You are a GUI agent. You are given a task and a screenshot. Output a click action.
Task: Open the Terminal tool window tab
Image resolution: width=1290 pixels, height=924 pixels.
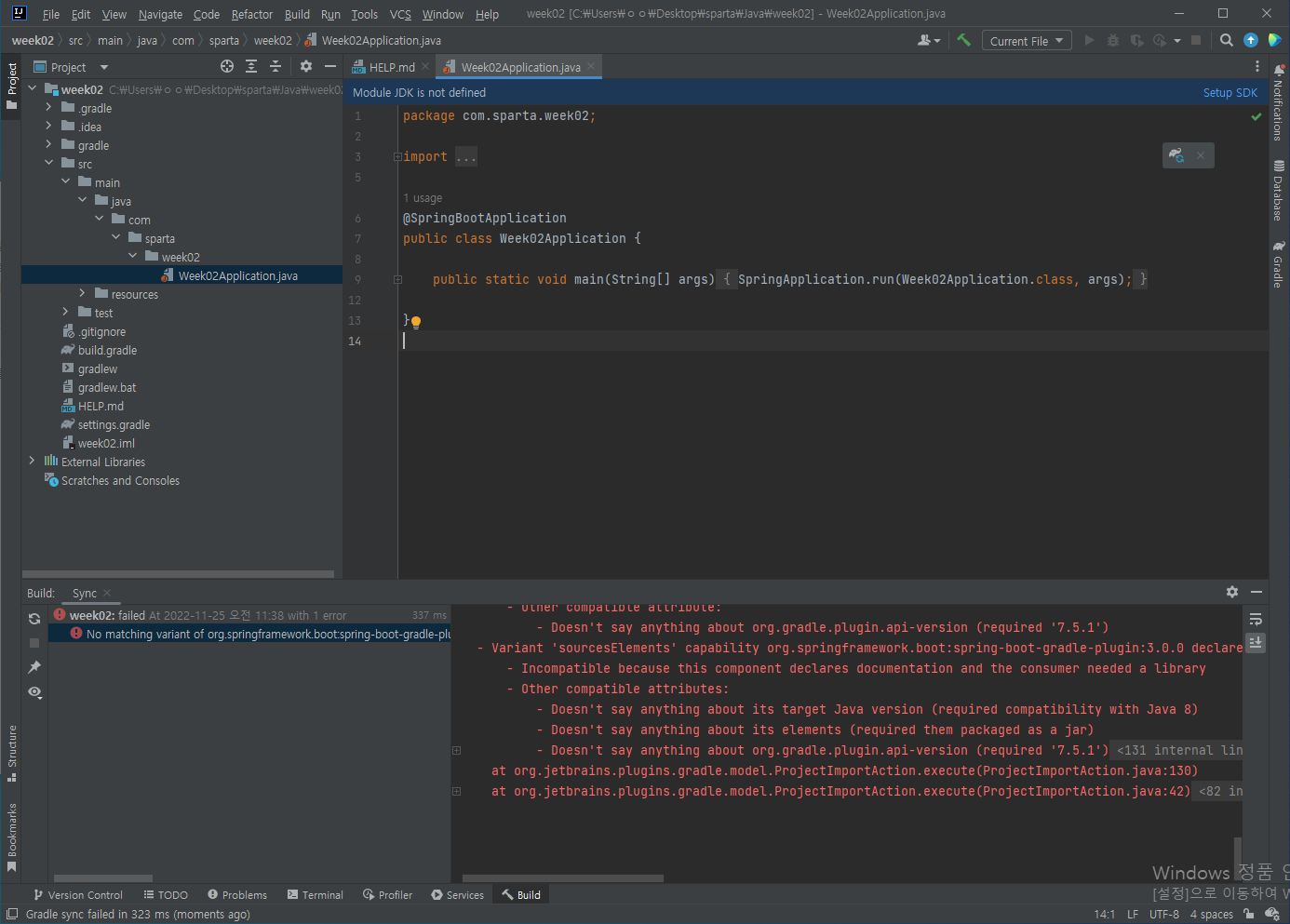pyautogui.click(x=316, y=895)
